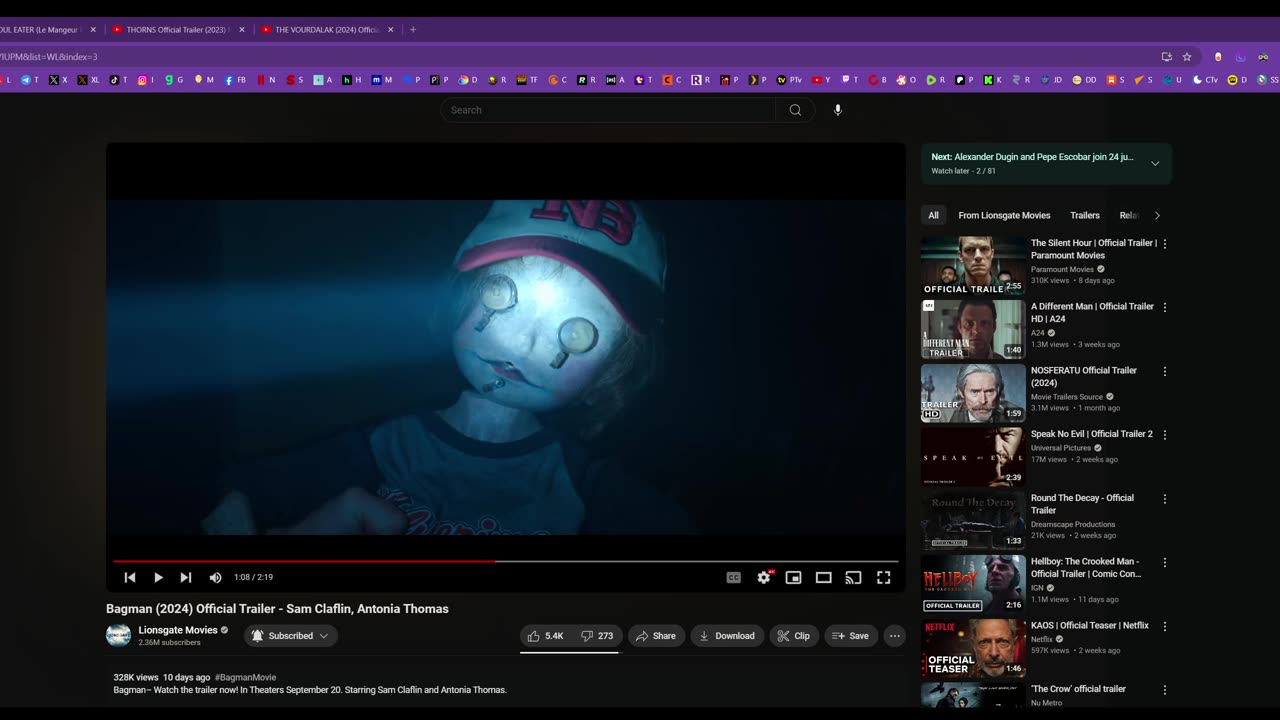Open Telegram bookmark labeled T
Viewport: 1280px width, 720px height.
31,80
